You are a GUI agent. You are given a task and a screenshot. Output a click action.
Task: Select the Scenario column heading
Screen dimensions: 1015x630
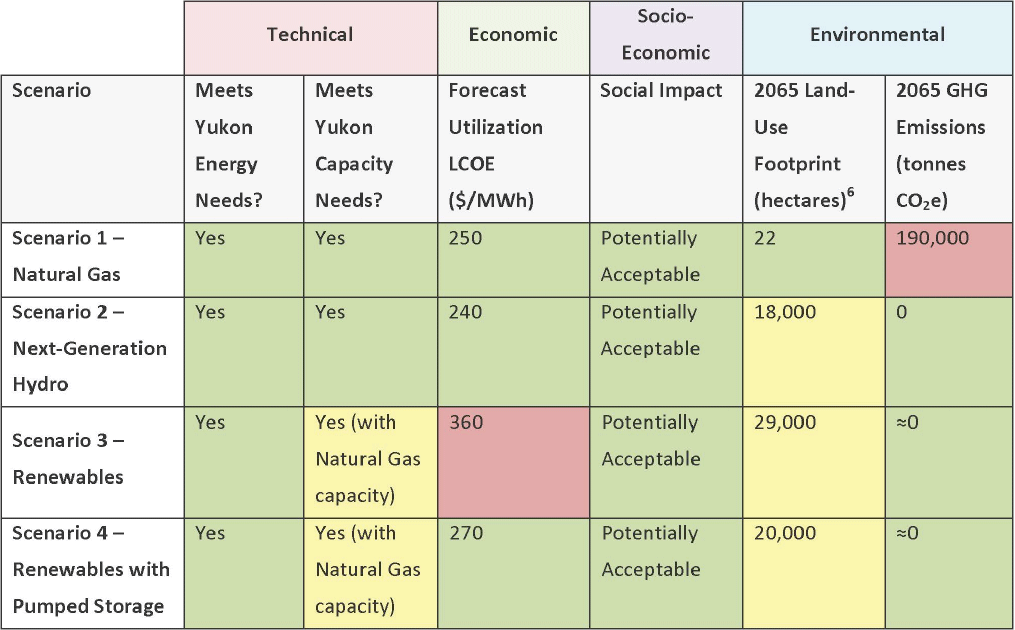pyautogui.click(x=52, y=91)
